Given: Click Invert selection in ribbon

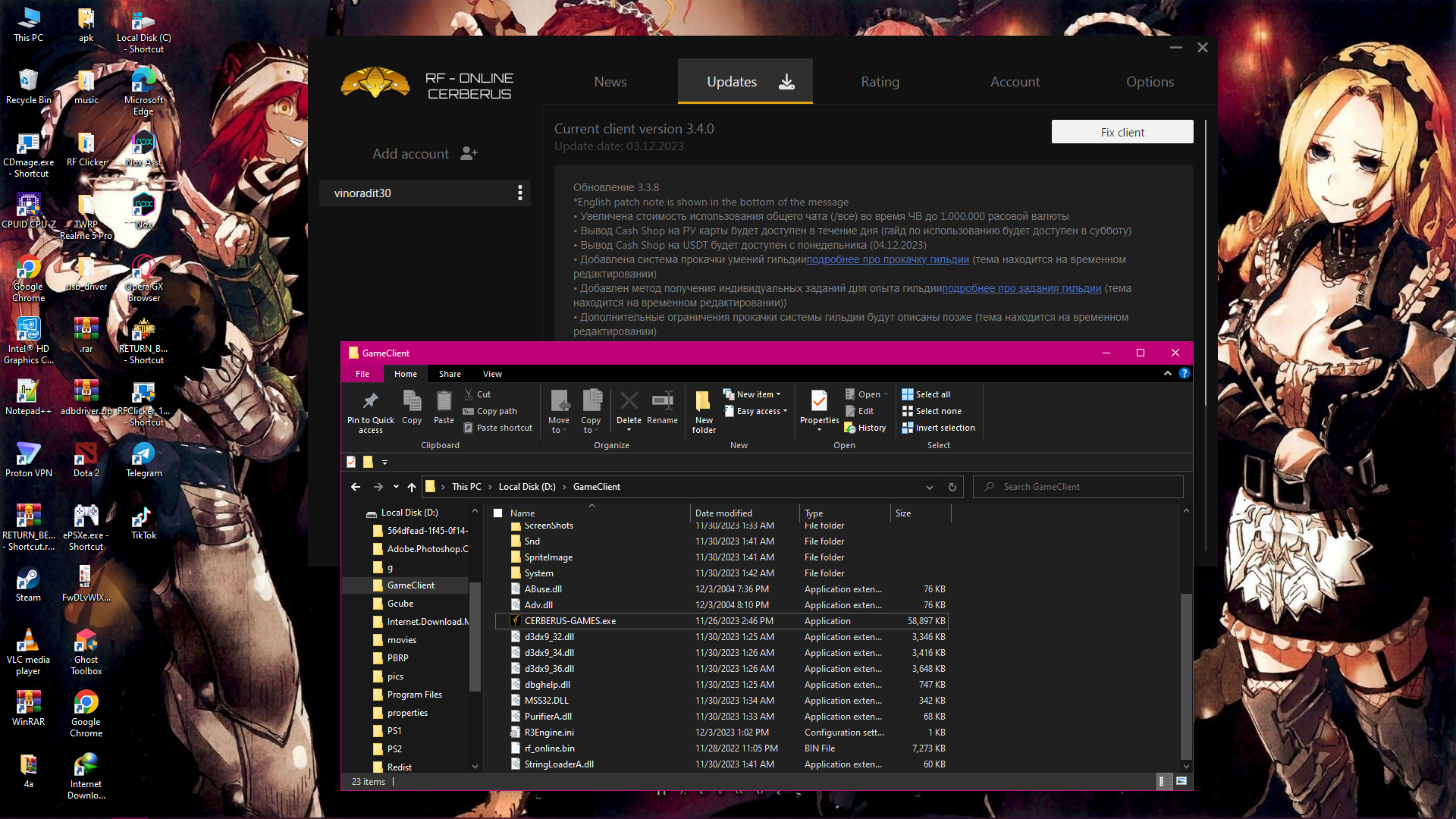Looking at the screenshot, I should (939, 428).
